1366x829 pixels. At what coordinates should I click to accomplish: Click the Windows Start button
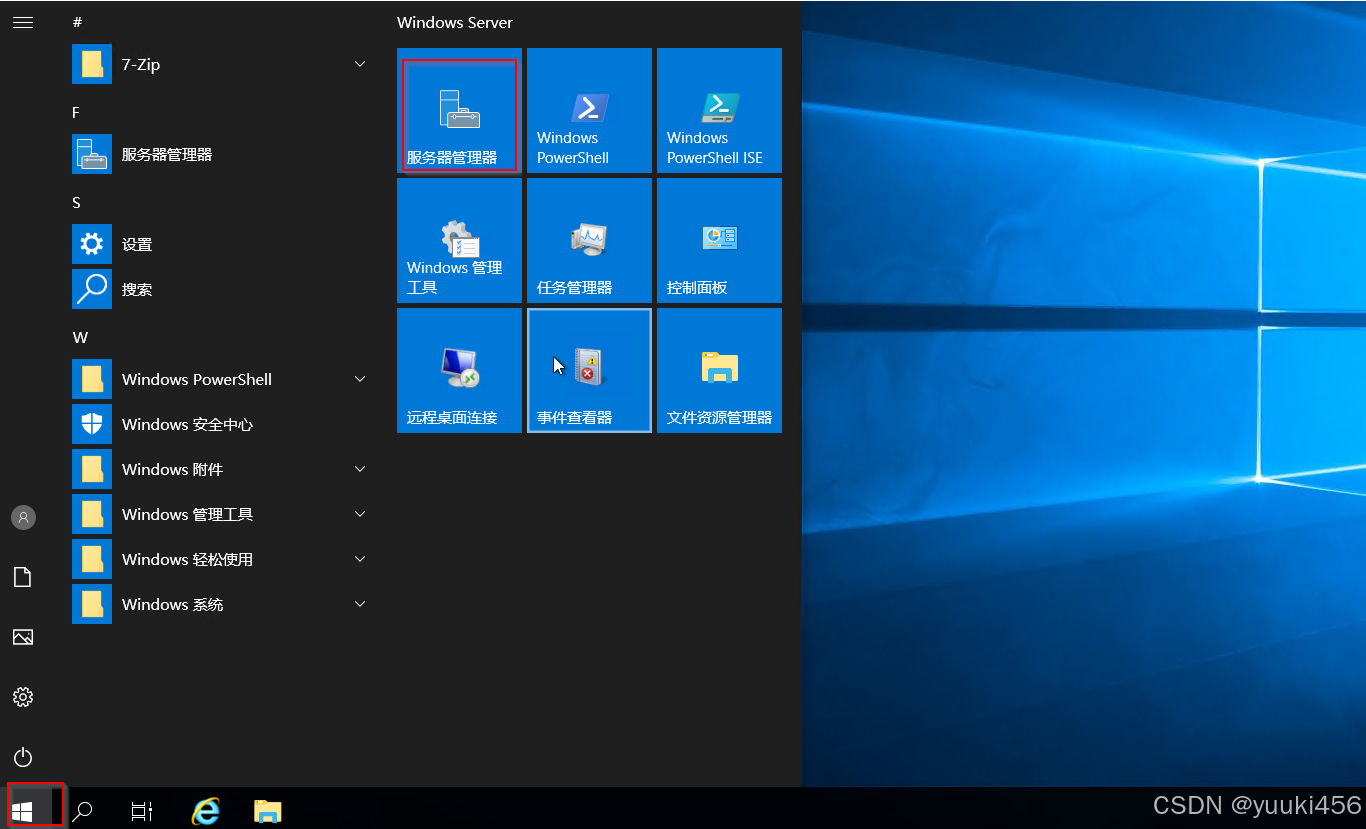(x=23, y=810)
